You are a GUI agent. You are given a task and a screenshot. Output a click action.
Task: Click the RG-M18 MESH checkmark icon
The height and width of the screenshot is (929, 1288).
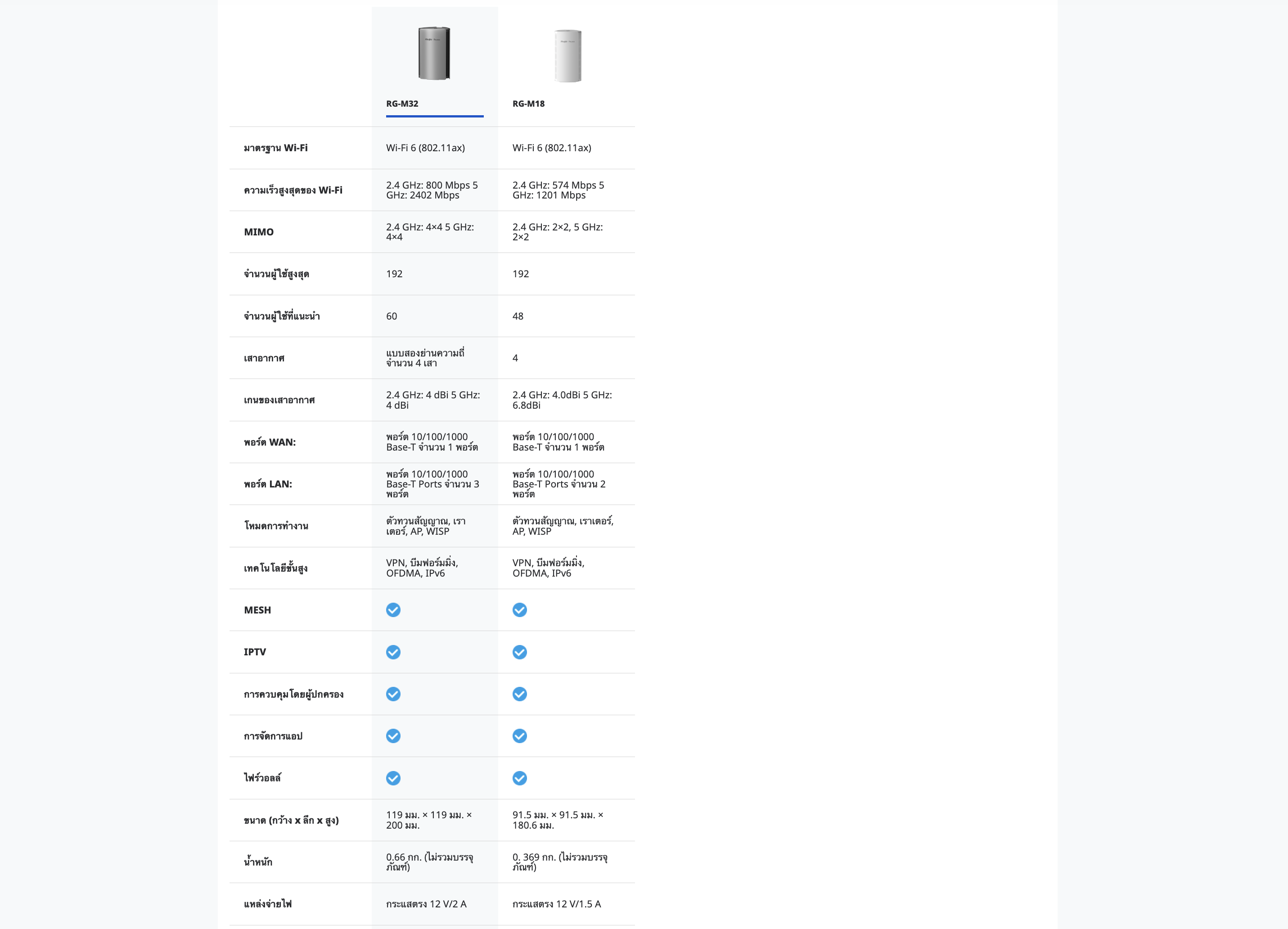pos(519,610)
